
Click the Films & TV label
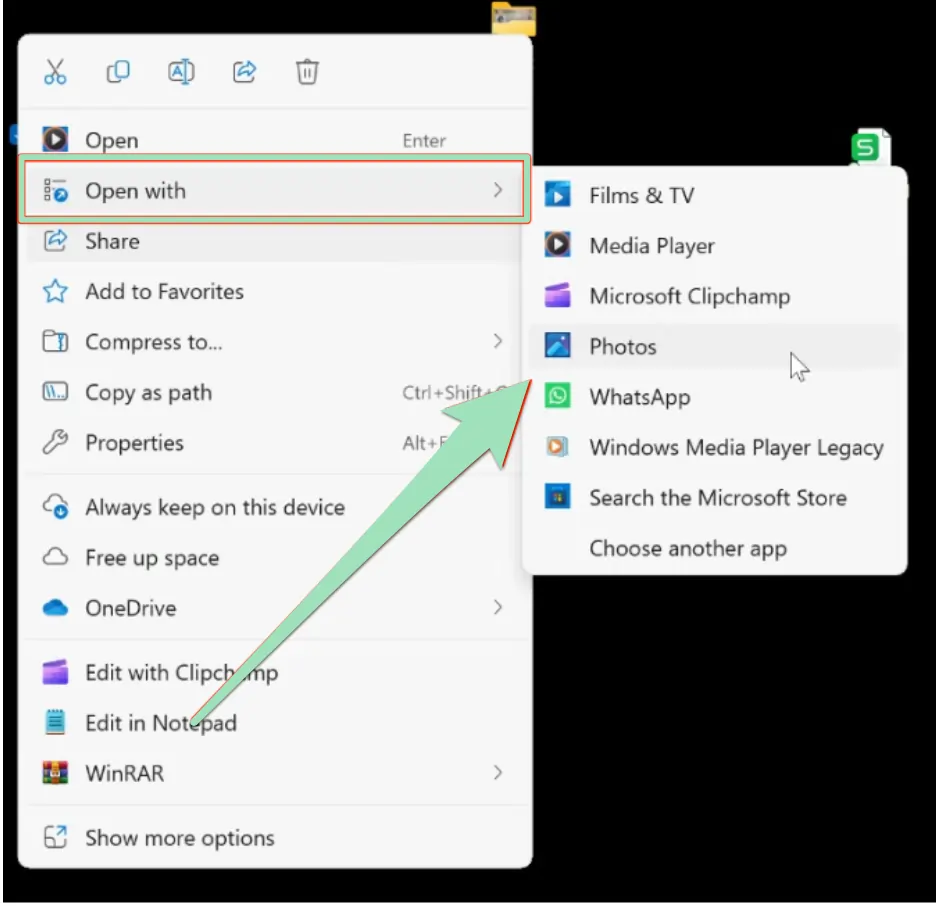(x=642, y=196)
